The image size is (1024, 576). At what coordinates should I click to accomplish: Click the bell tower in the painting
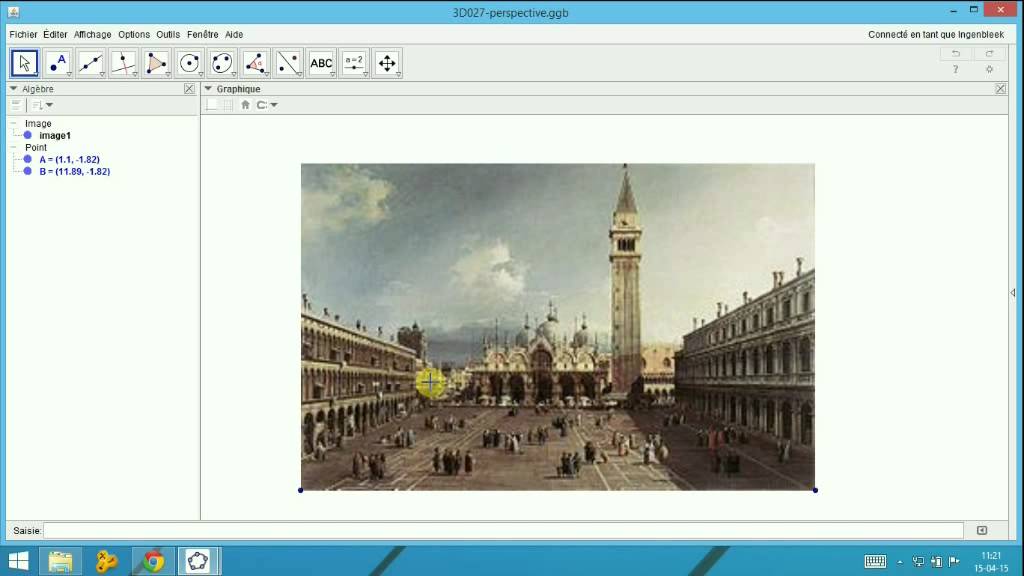[626, 281]
